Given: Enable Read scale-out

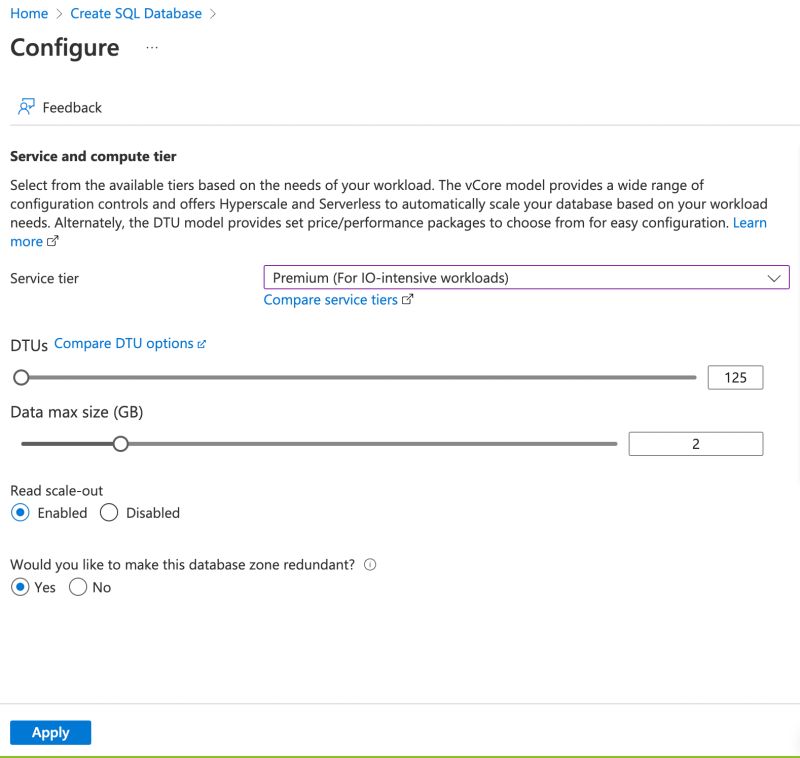Looking at the screenshot, I should (x=20, y=512).
